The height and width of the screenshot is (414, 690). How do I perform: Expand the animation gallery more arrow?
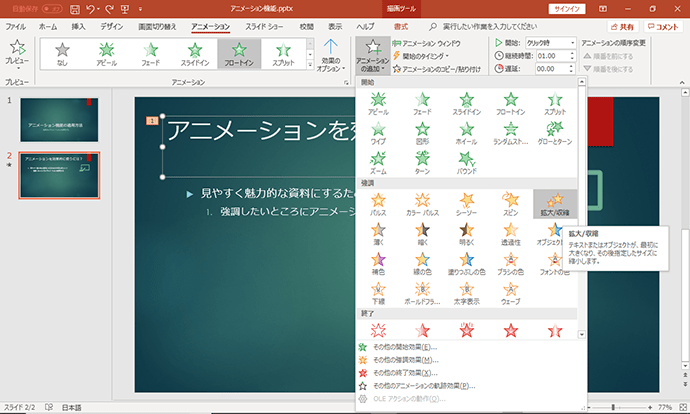click(310, 65)
